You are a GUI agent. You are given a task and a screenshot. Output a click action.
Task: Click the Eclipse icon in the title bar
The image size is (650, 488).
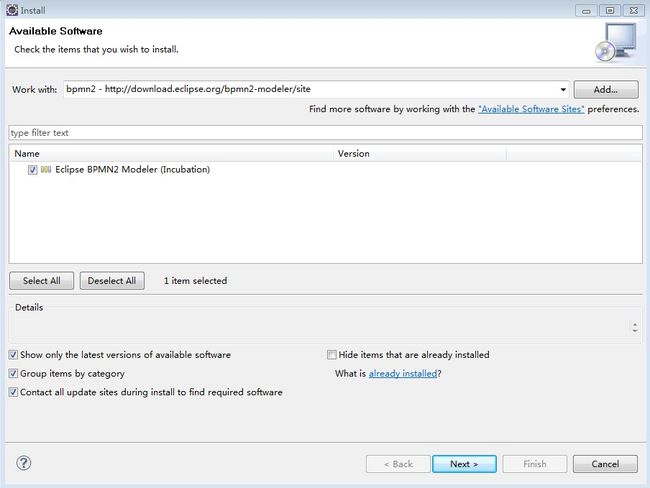[x=12, y=10]
